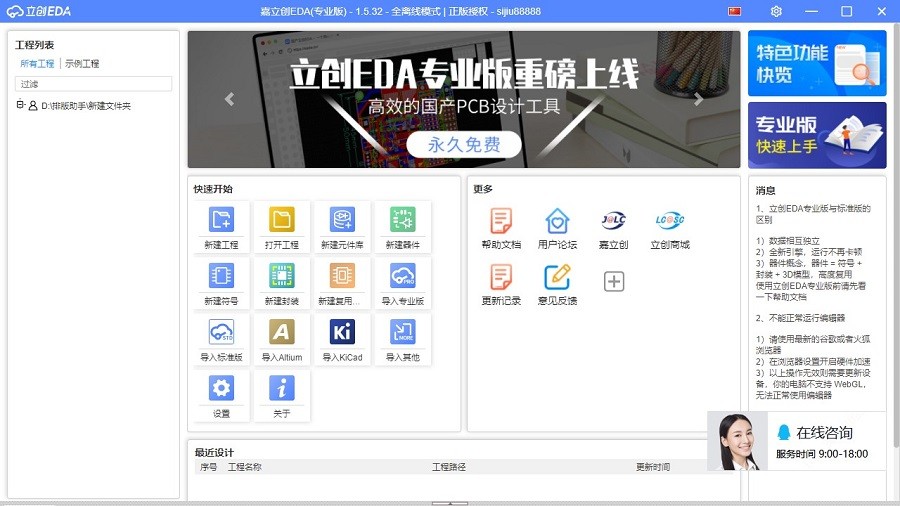Click the plus icon to add a shortcut
Screen dimensions: 900x506
tap(614, 281)
